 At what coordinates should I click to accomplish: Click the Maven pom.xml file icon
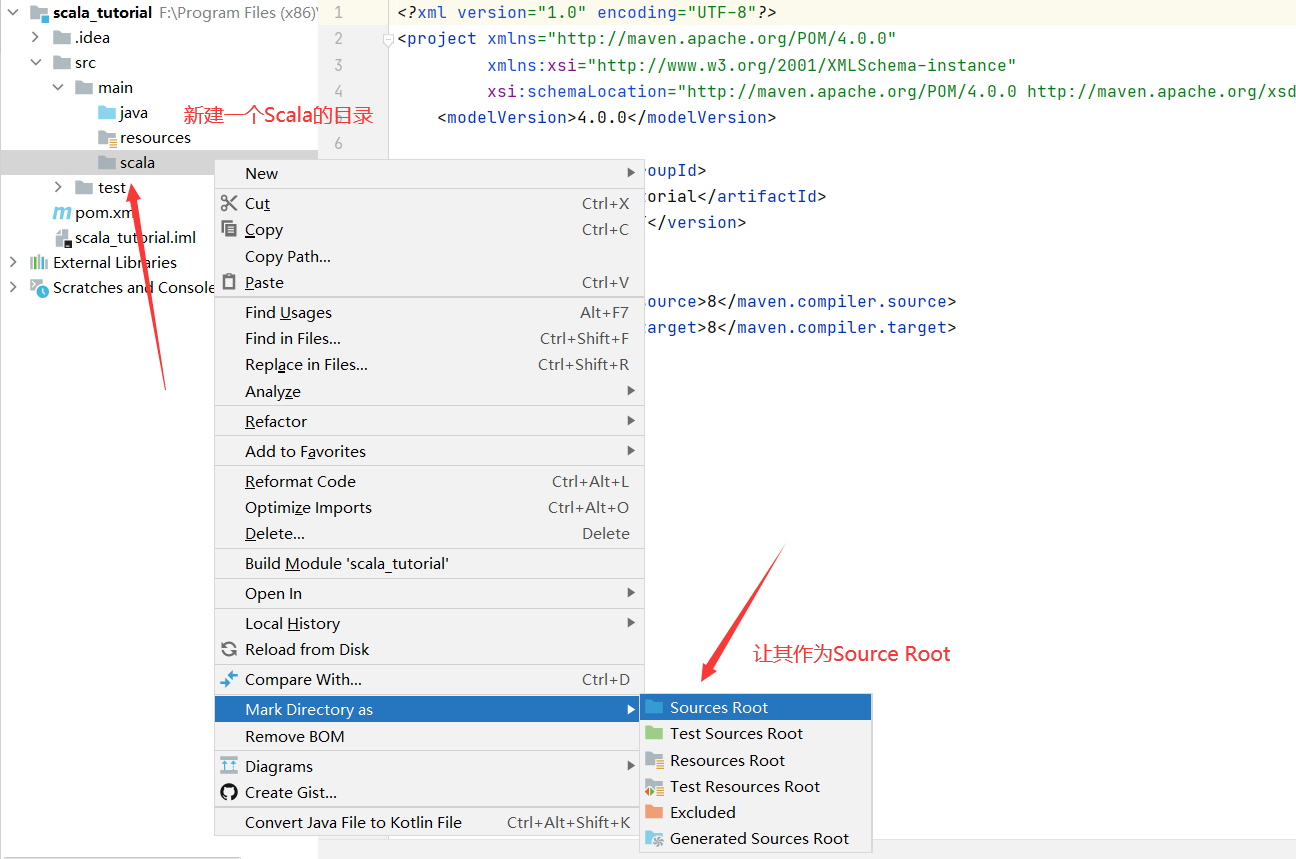point(62,213)
